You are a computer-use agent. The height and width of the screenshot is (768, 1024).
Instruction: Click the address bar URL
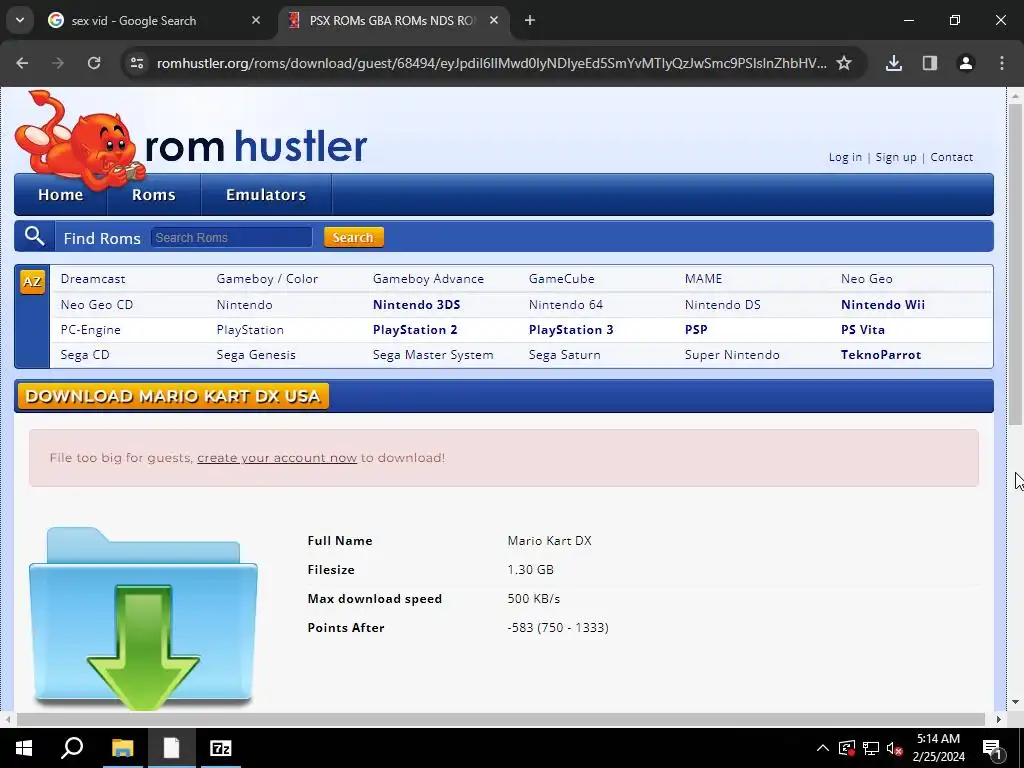coord(491,63)
